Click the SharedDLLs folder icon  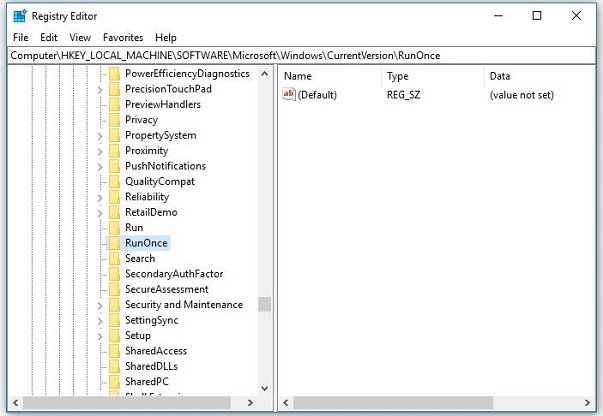click(x=114, y=366)
